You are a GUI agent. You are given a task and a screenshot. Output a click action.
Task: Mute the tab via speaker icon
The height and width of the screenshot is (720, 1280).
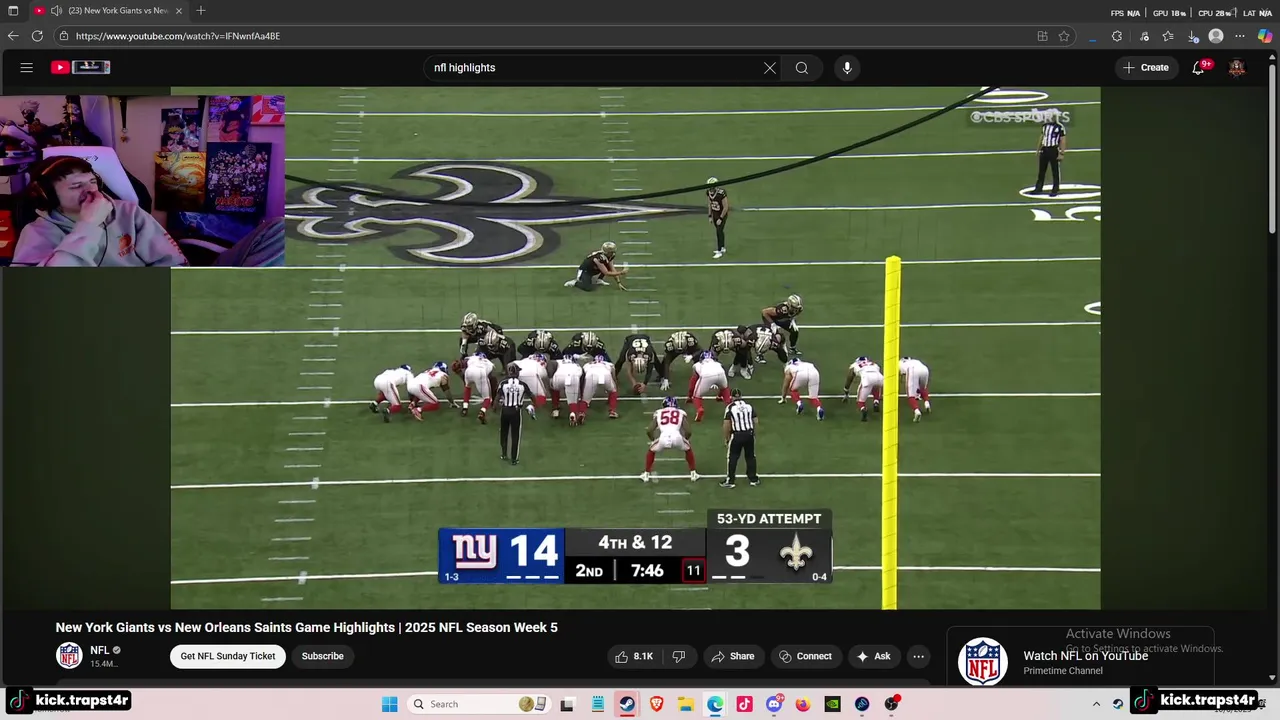click(x=56, y=11)
